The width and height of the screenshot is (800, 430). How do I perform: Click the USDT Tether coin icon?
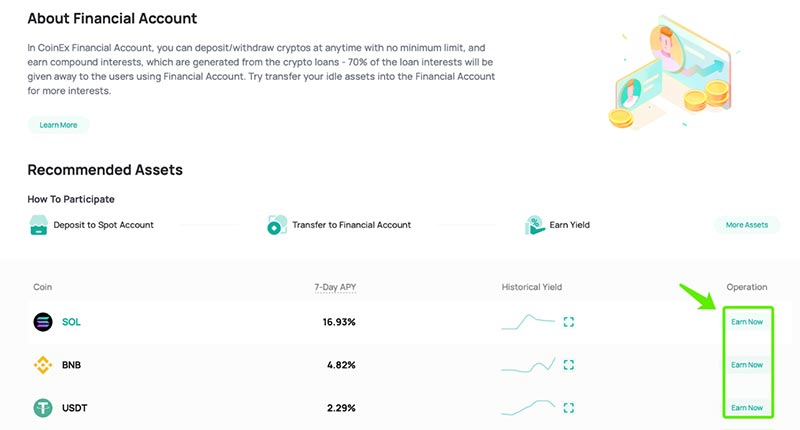43,407
